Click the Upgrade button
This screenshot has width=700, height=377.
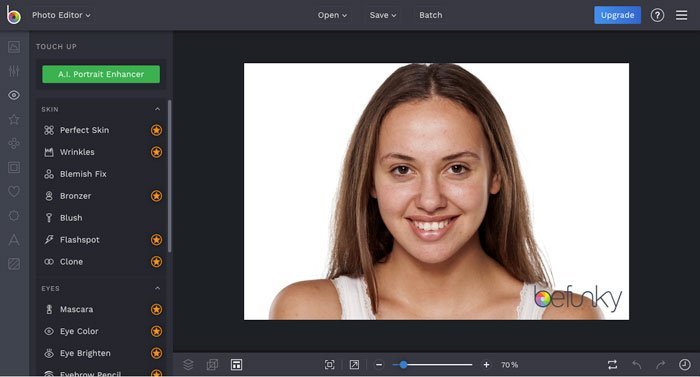[617, 15]
